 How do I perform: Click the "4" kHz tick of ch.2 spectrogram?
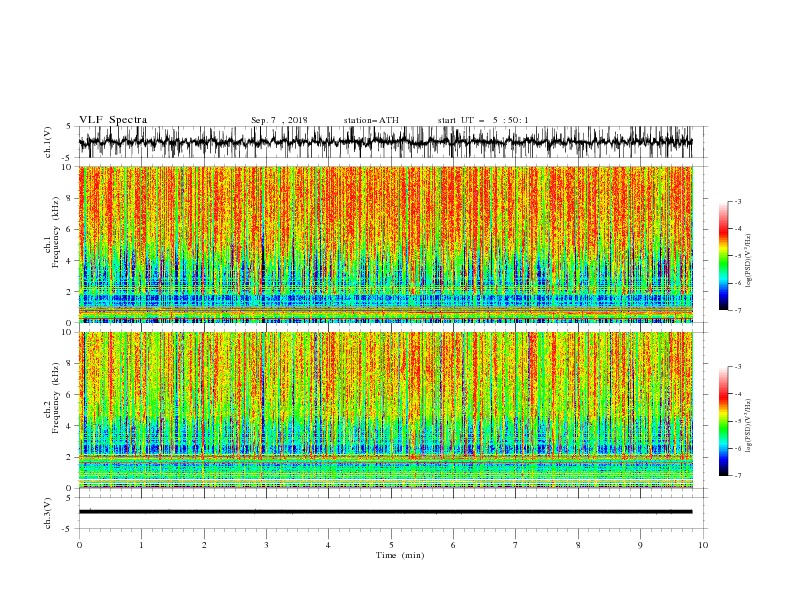(69, 426)
